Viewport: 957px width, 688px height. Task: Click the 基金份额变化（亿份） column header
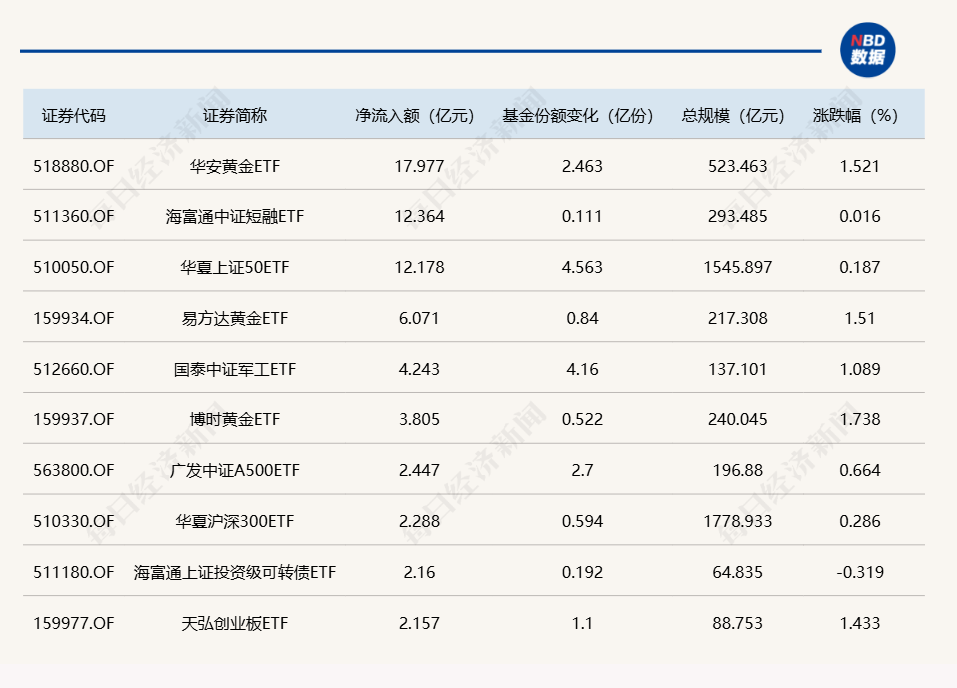[582, 115]
